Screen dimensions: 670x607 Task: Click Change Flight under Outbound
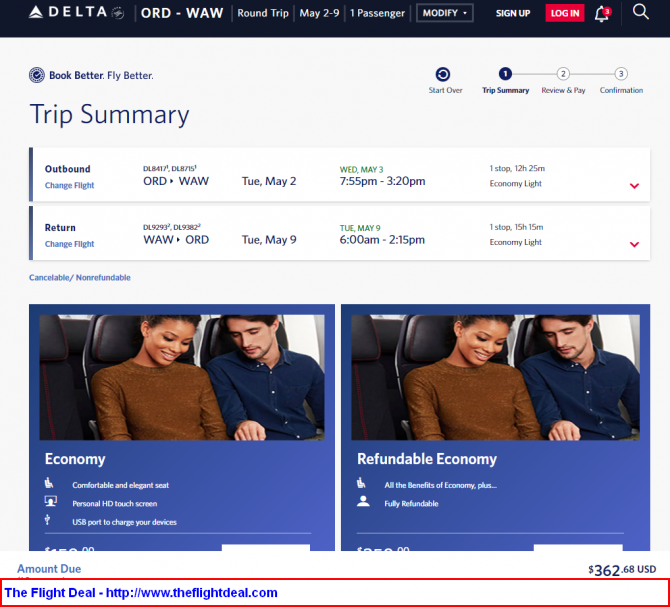point(69,185)
